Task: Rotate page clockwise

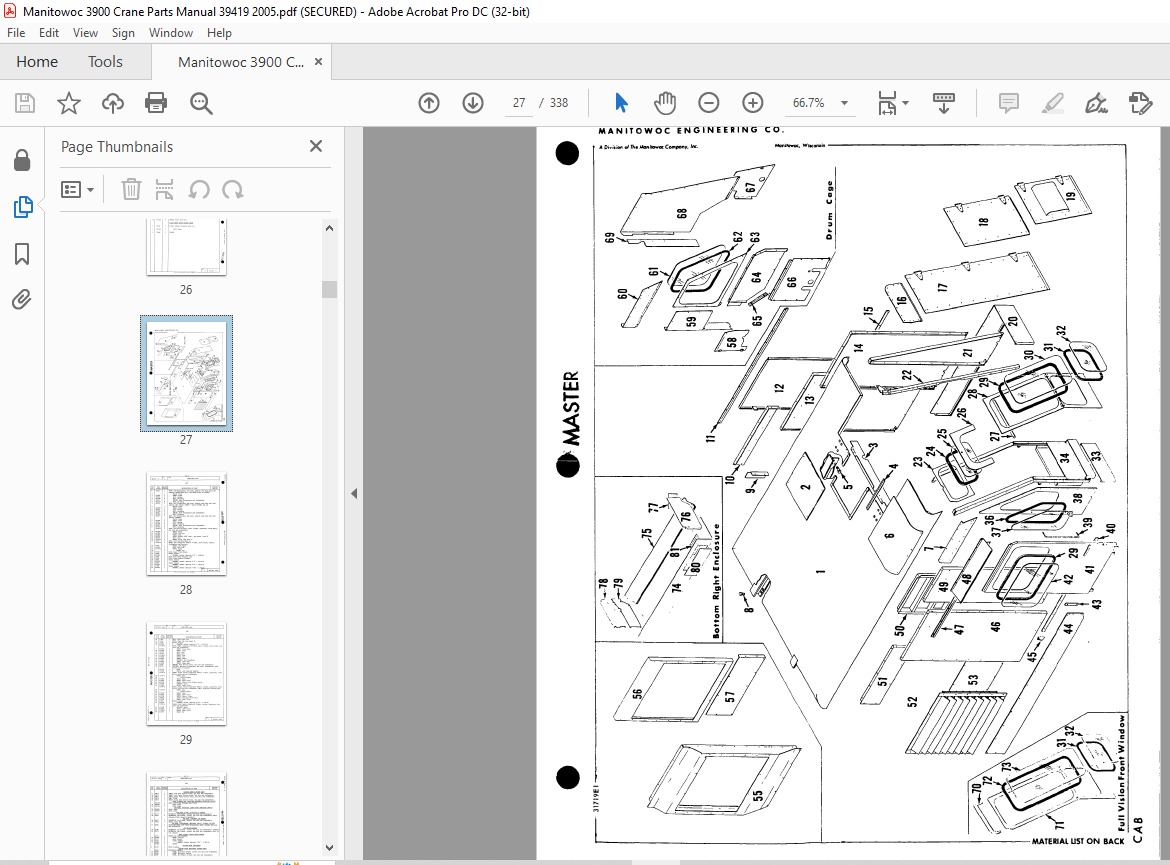Action: coord(233,190)
